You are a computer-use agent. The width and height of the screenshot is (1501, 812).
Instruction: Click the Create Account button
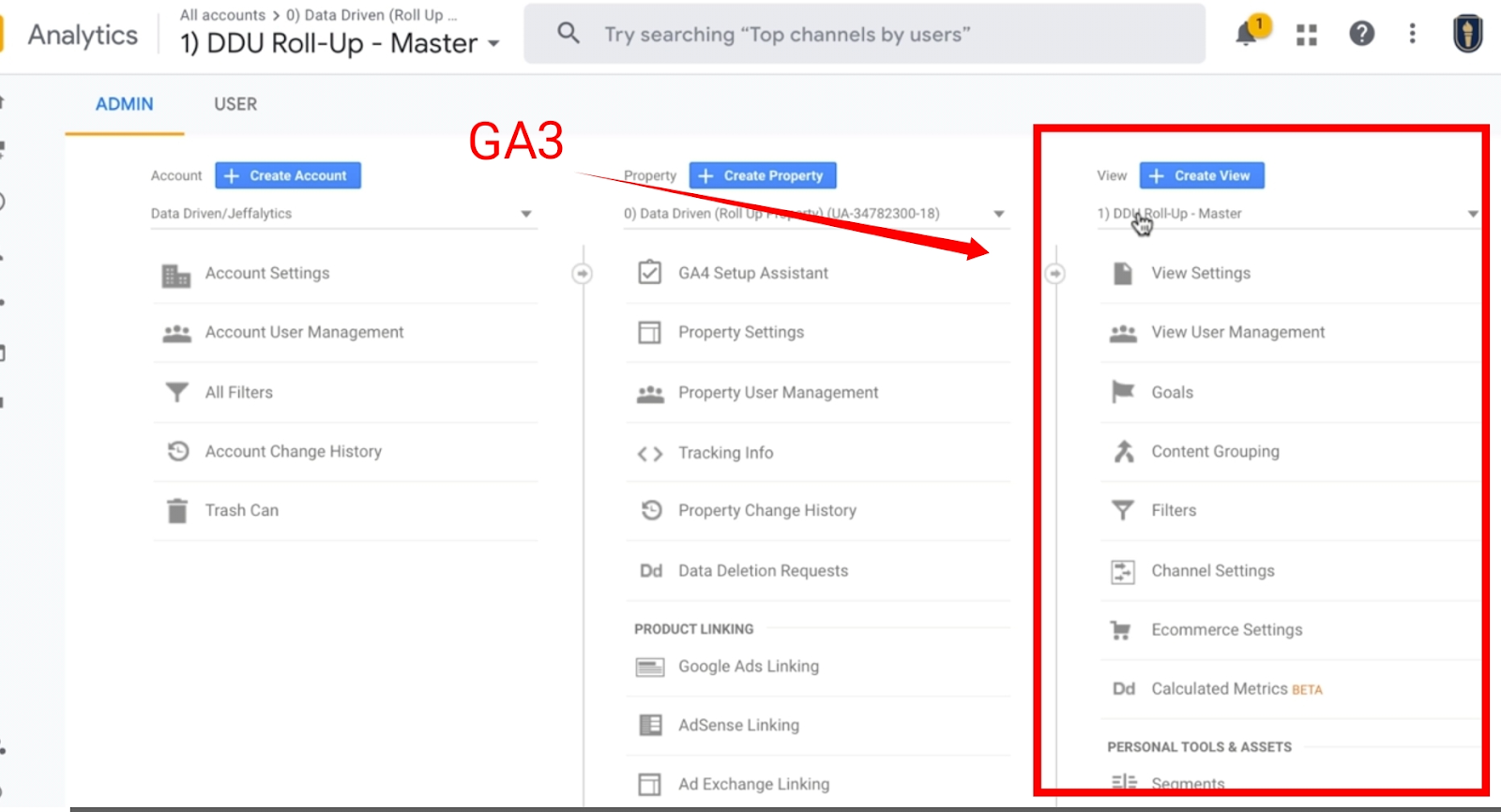(288, 175)
